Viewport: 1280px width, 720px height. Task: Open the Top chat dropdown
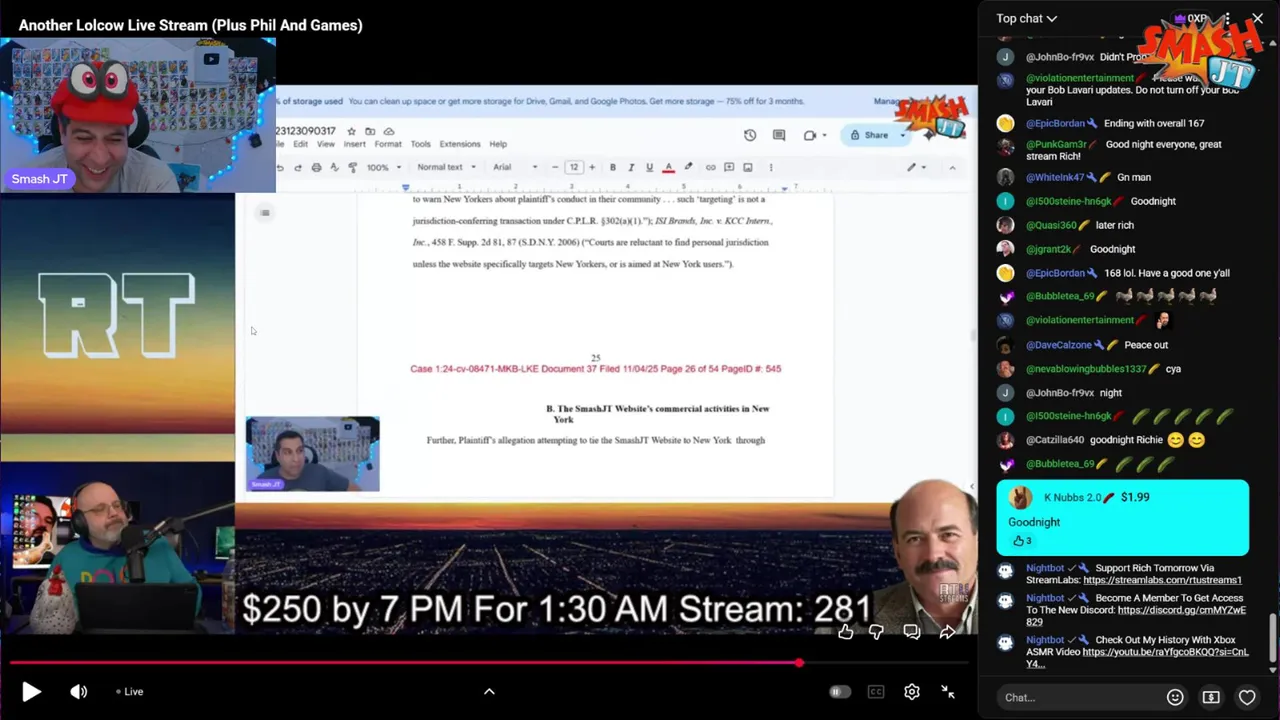pyautogui.click(x=1027, y=18)
